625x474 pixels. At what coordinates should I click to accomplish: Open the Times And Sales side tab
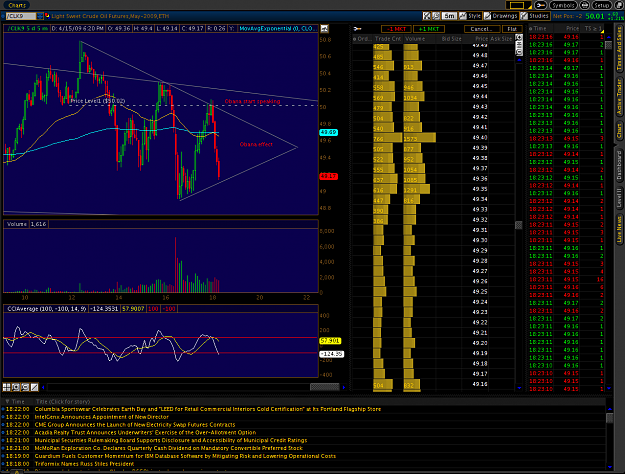click(x=619, y=49)
